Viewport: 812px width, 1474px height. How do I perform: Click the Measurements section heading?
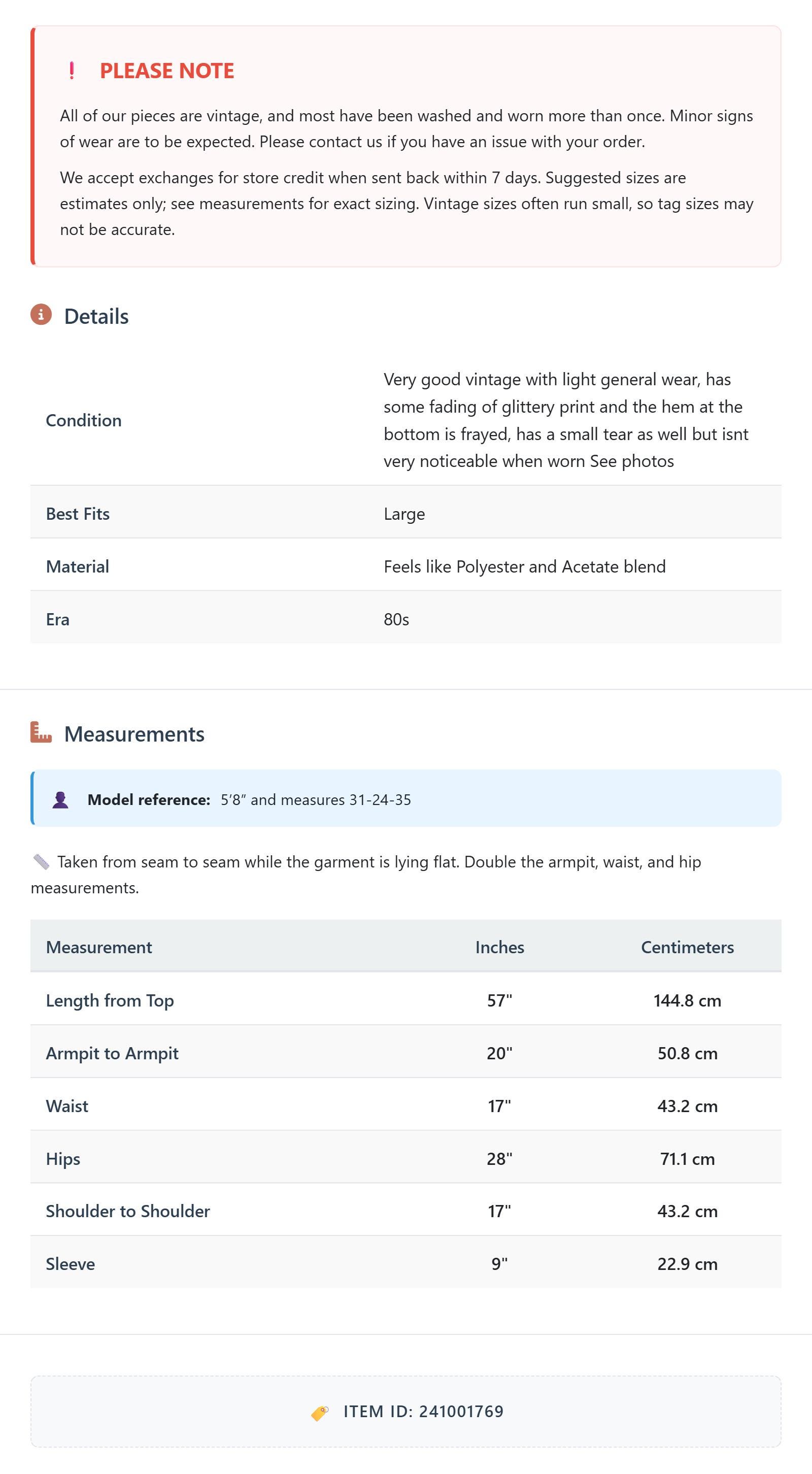point(134,734)
